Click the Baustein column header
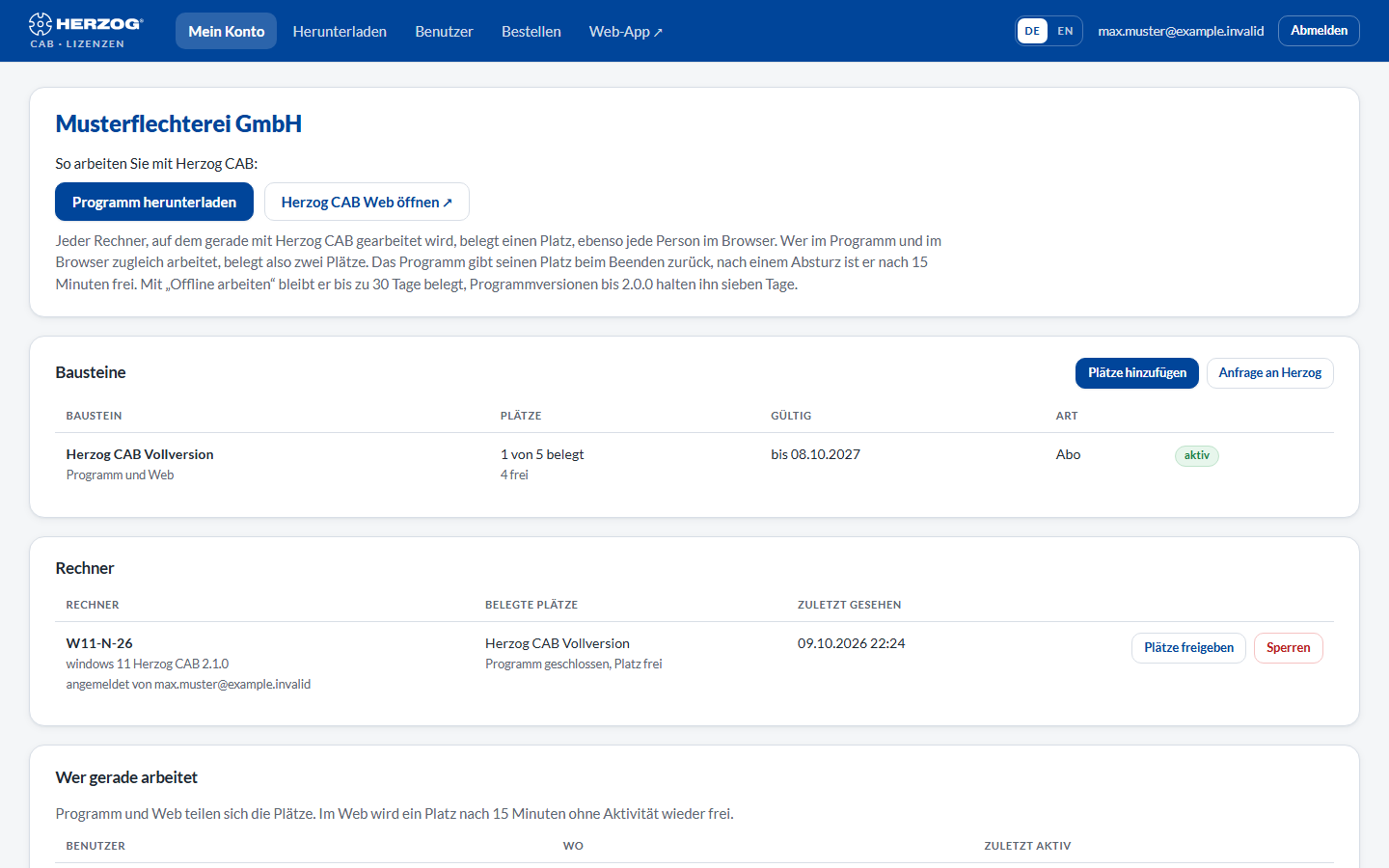This screenshot has width=1389, height=868. pyautogui.click(x=94, y=416)
